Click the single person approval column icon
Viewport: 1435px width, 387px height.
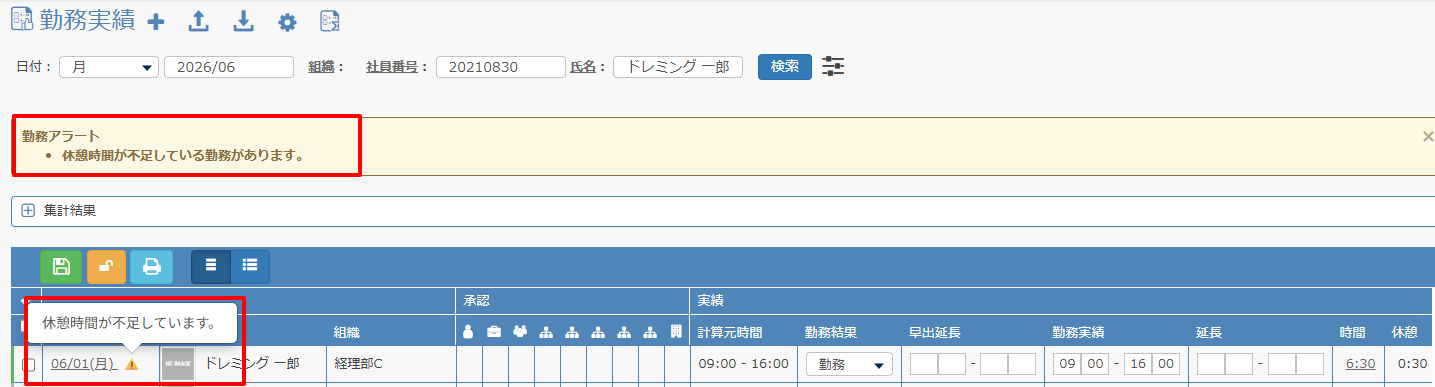(x=469, y=332)
